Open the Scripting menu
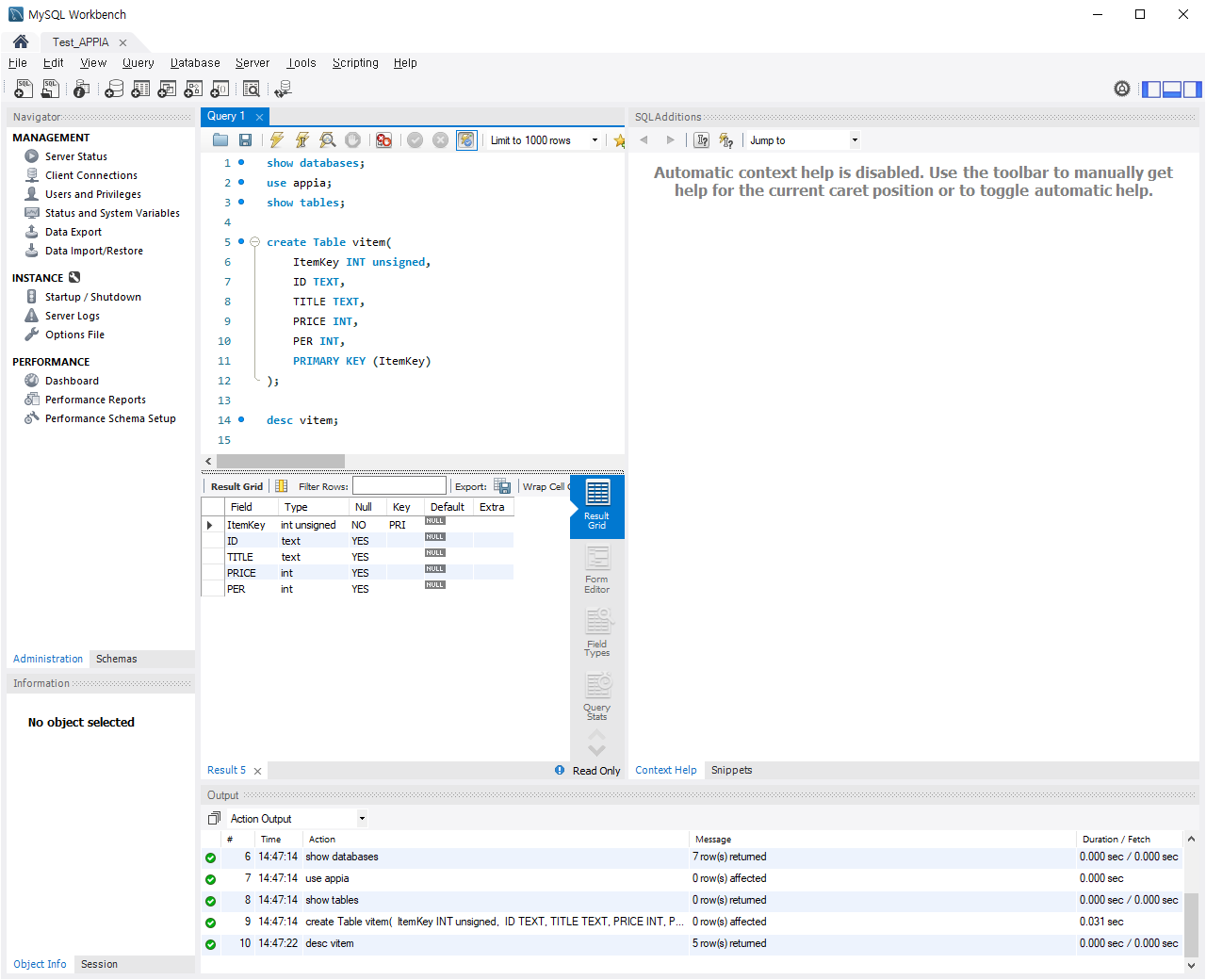Screen dimensions: 1206x980 point(355,63)
